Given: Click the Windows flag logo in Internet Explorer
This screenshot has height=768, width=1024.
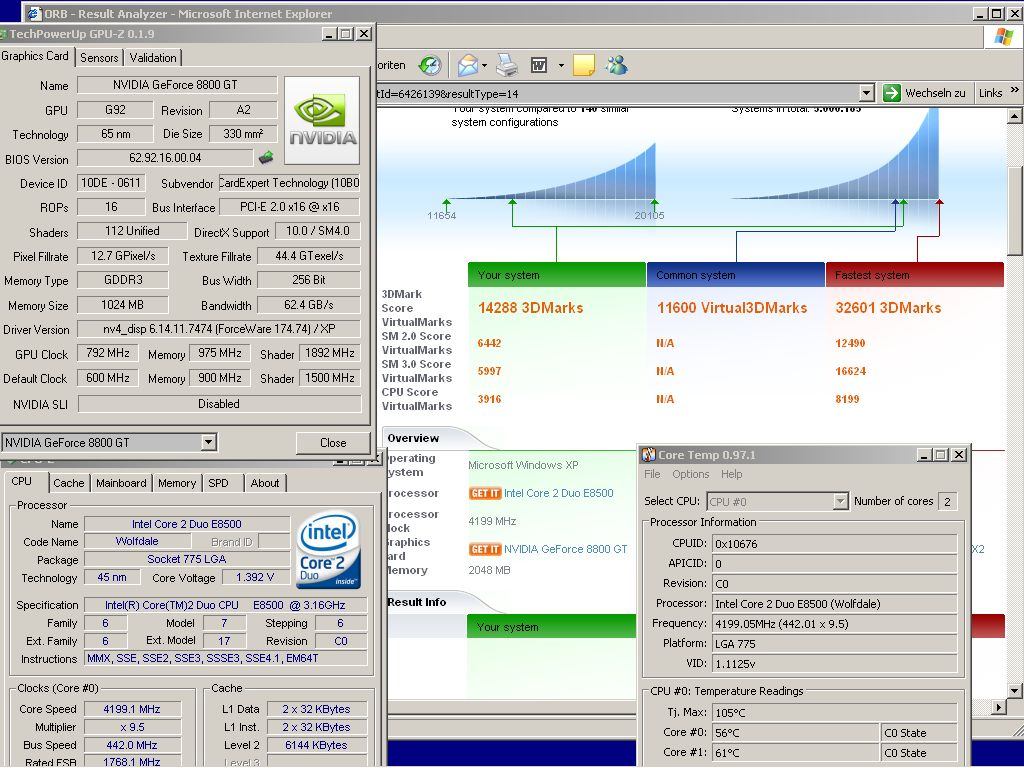Looking at the screenshot, I should [x=1003, y=37].
